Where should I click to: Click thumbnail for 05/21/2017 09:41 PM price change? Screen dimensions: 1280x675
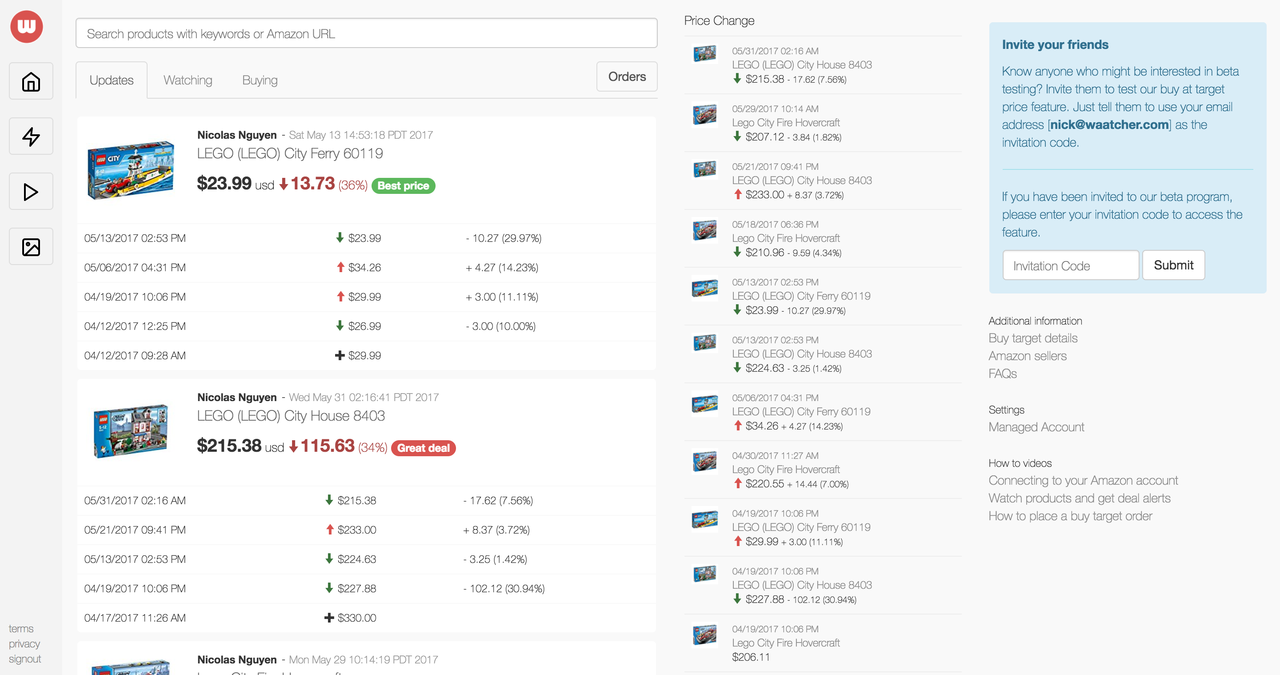tap(705, 169)
